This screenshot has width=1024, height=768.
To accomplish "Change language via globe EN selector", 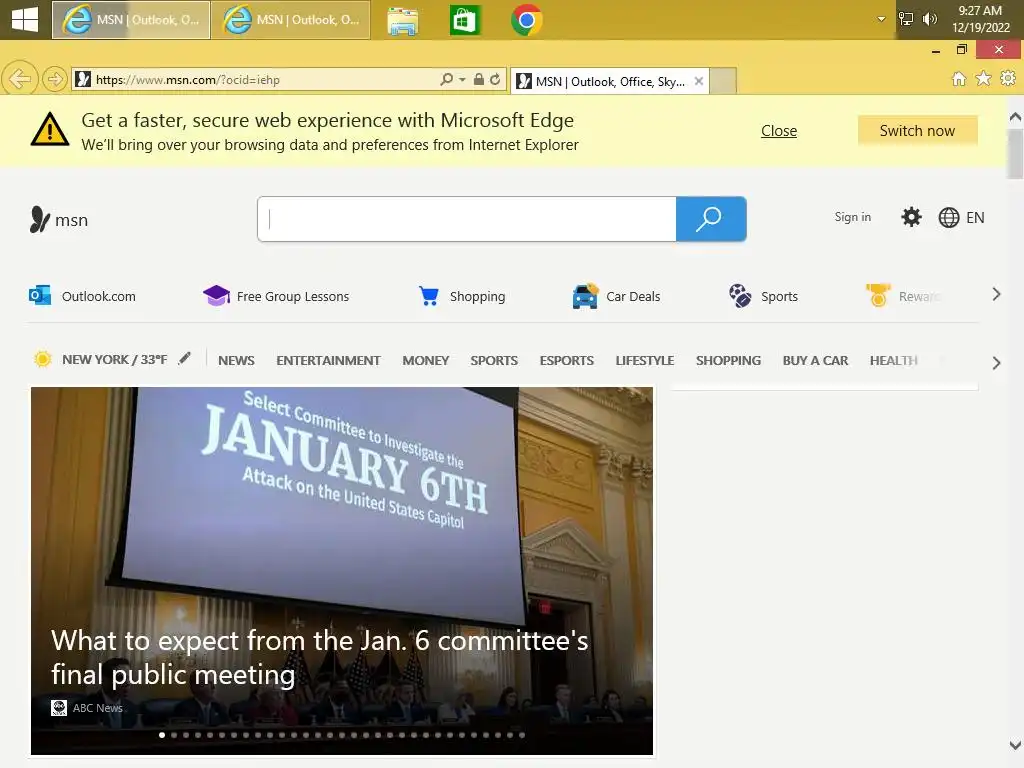I will (x=961, y=217).
